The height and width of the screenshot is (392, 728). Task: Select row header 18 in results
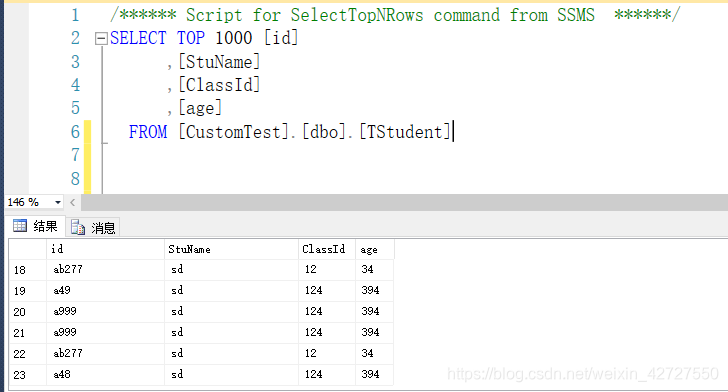[28, 270]
